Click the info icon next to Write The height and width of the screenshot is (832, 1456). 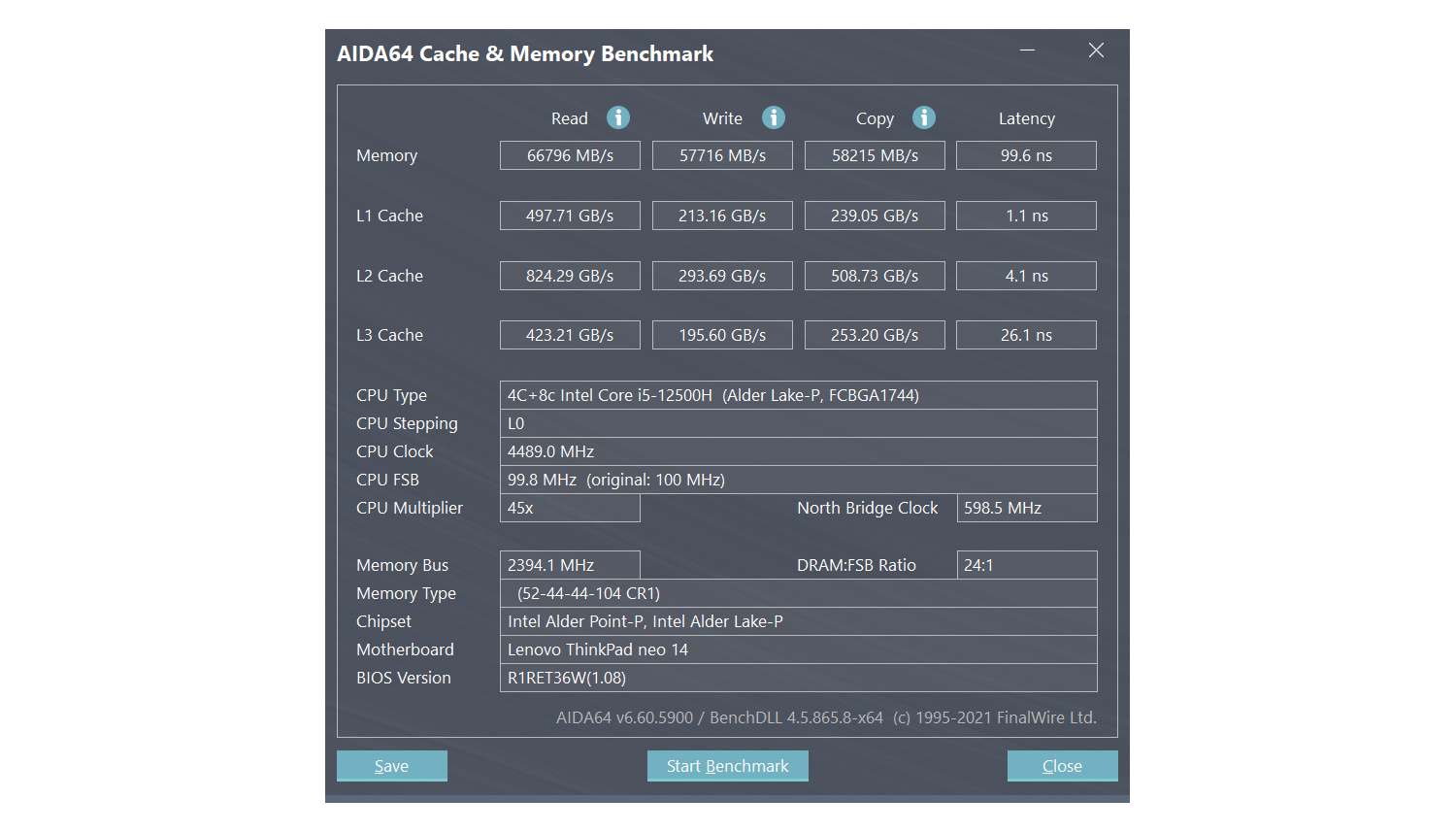(773, 117)
